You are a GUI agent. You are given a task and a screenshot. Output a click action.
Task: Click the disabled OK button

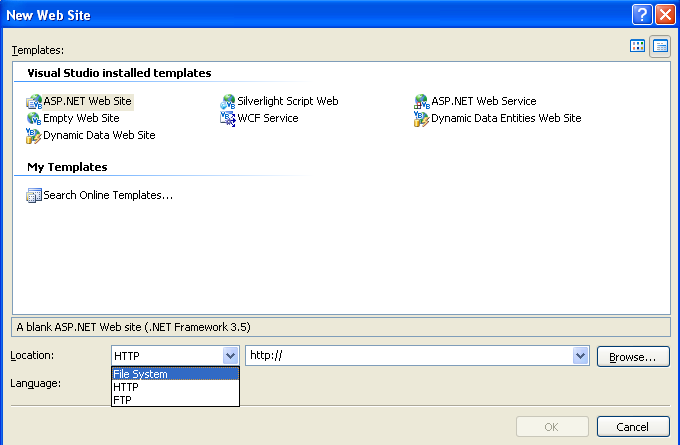(x=552, y=427)
